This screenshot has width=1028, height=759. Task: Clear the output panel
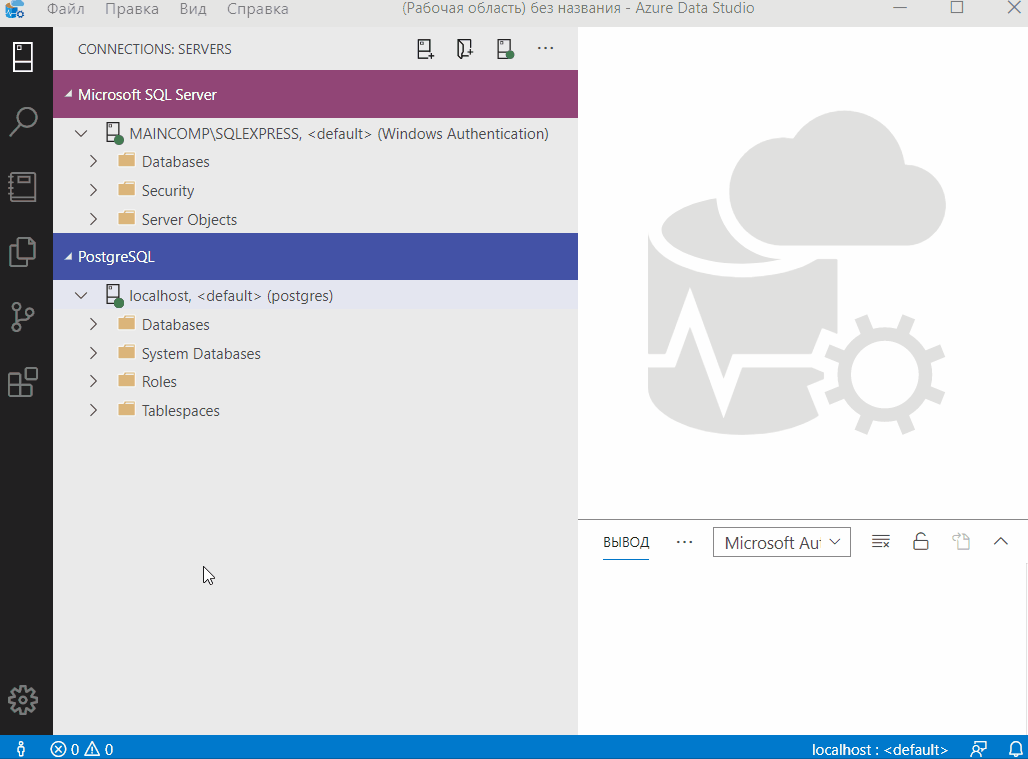point(881,542)
